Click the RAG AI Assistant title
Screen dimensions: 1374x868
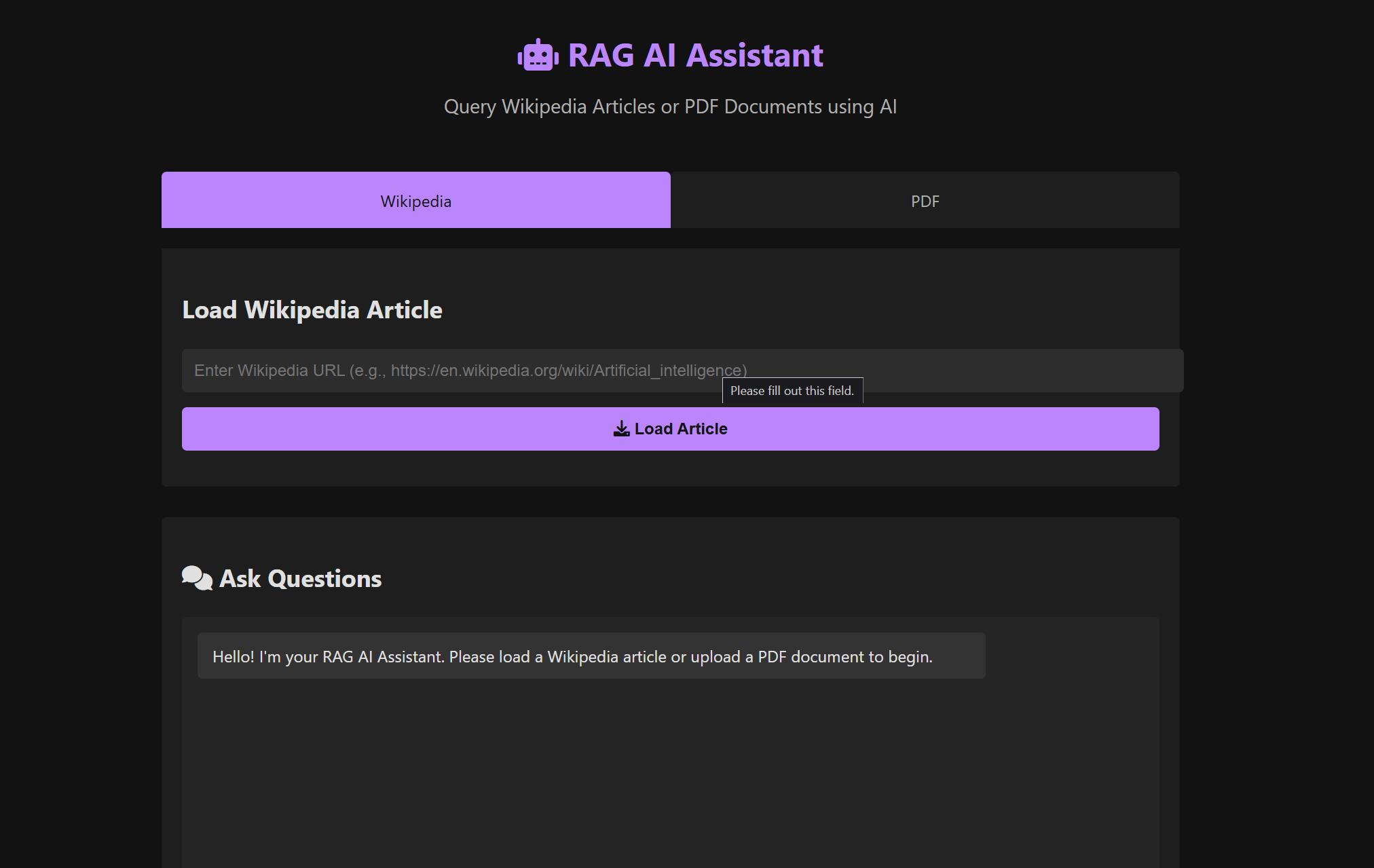pyautogui.click(x=695, y=55)
